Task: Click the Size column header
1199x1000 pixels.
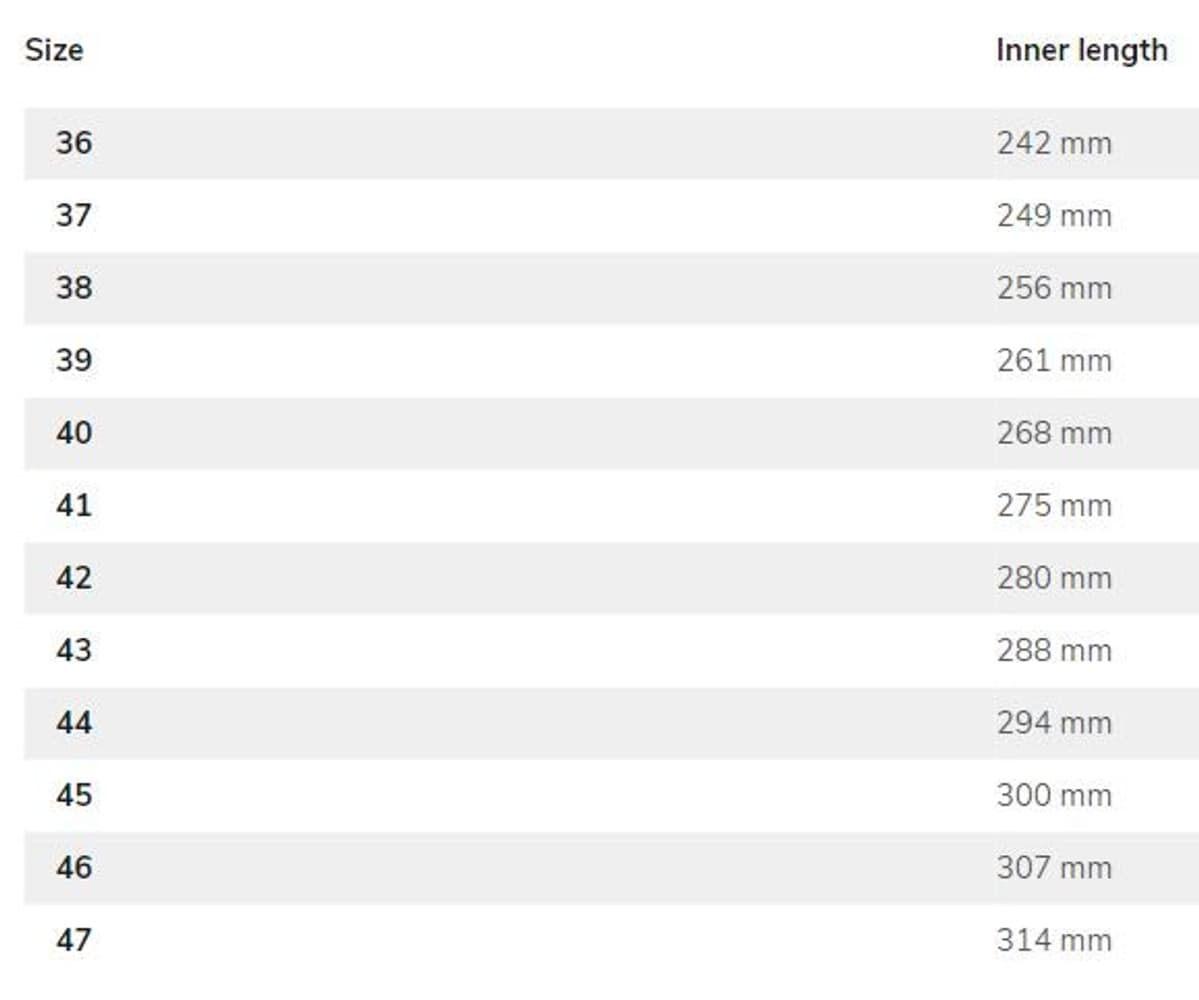Action: point(54,50)
